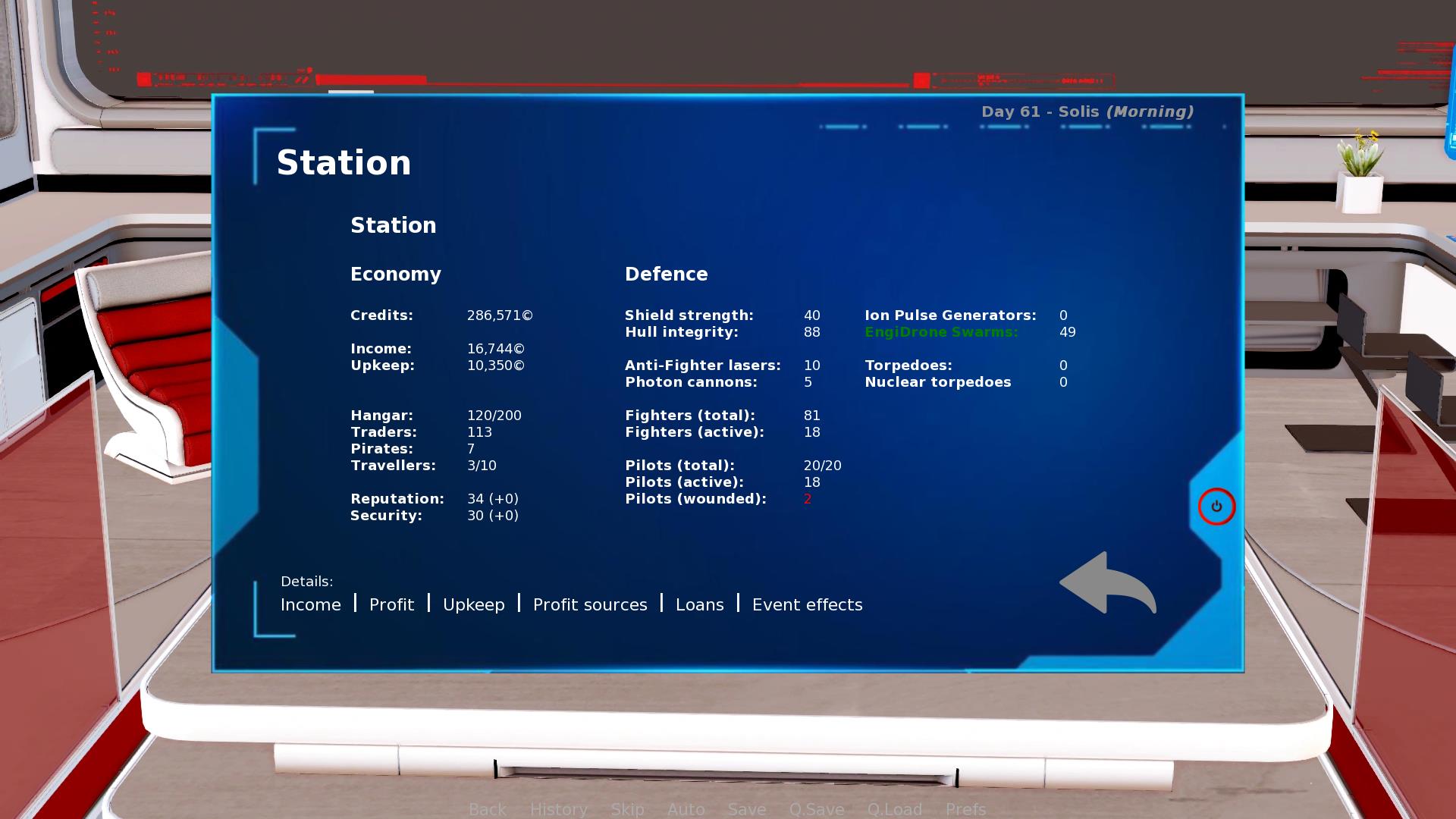Click the power/quit button icon
Image resolution: width=1456 pixels, height=819 pixels.
1216,506
